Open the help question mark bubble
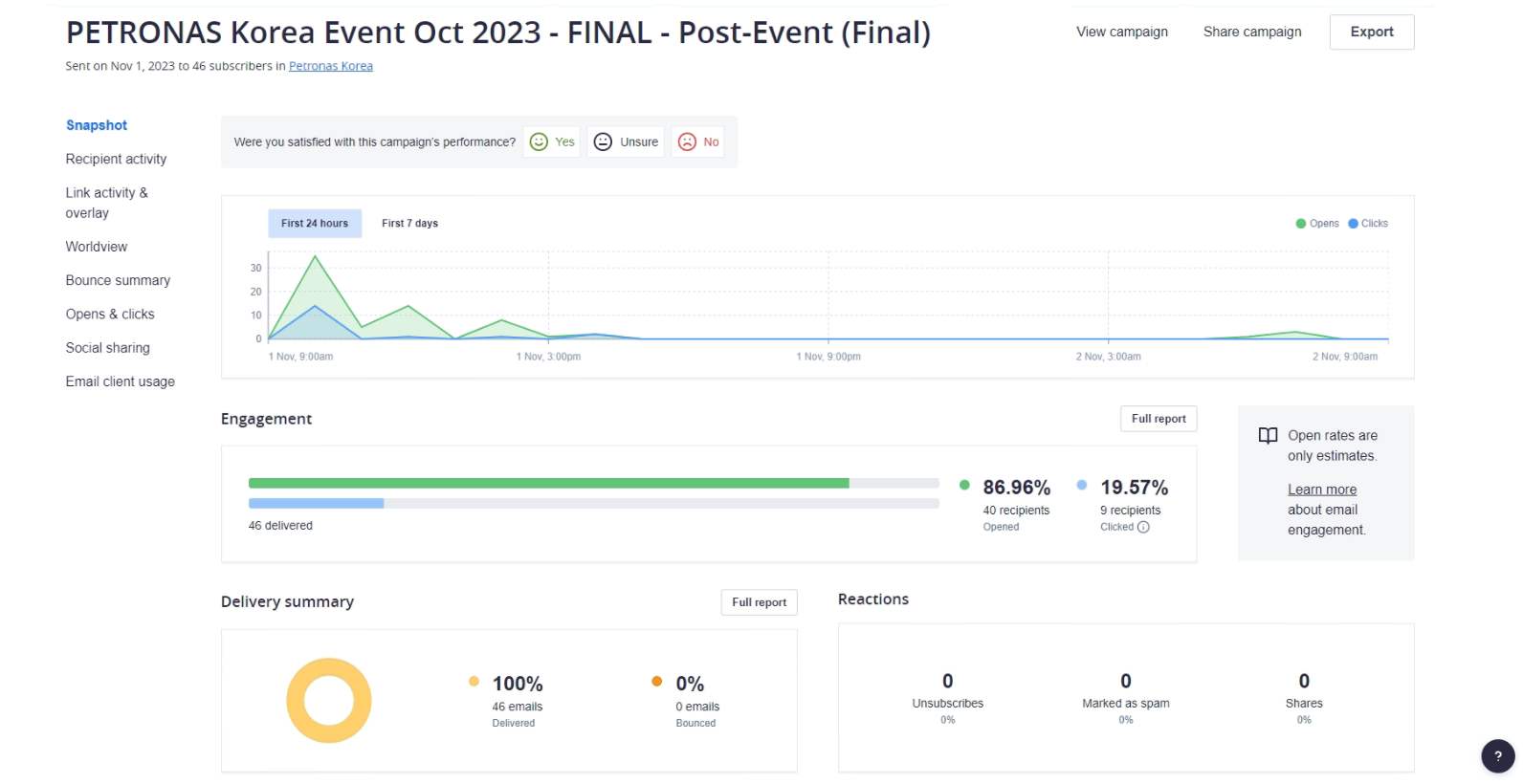Screen dimensions: 1523x784 1497,755
